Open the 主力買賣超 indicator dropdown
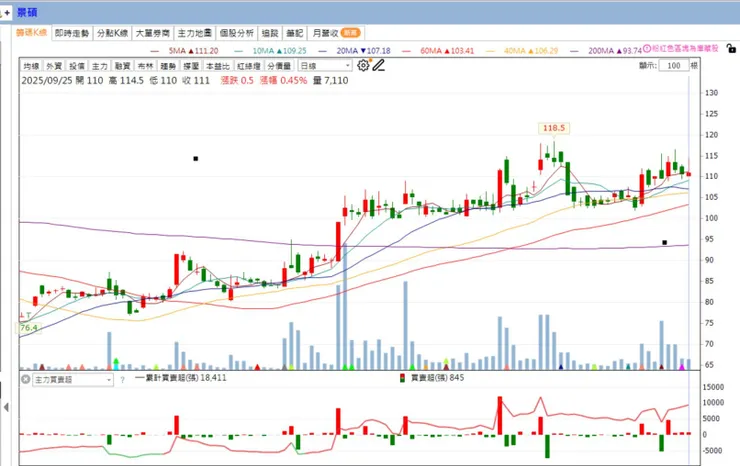Image resolution: width=740 pixels, height=466 pixels. [x=73, y=380]
